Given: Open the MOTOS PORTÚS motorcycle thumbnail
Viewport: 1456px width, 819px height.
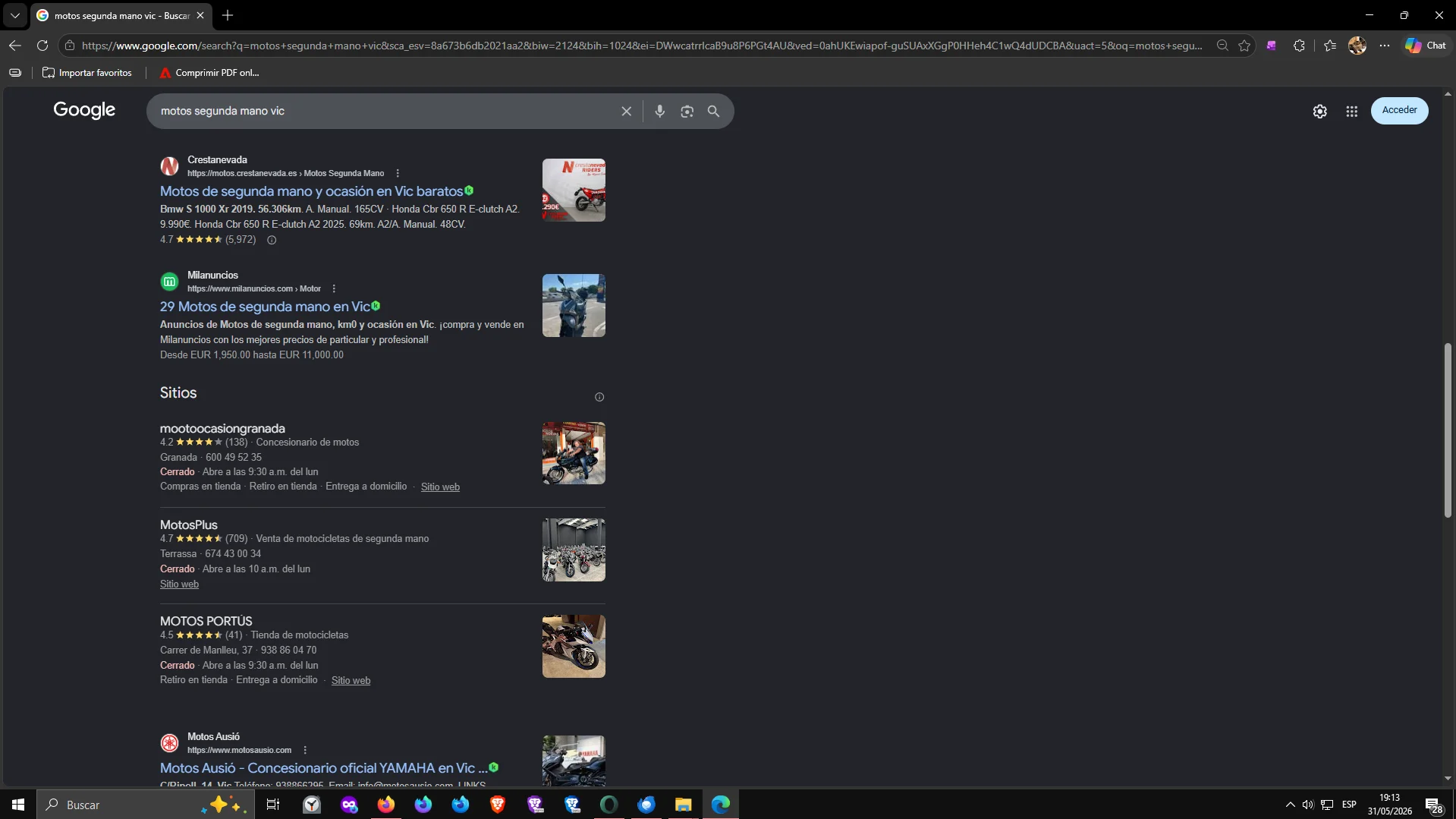Looking at the screenshot, I should 574,646.
